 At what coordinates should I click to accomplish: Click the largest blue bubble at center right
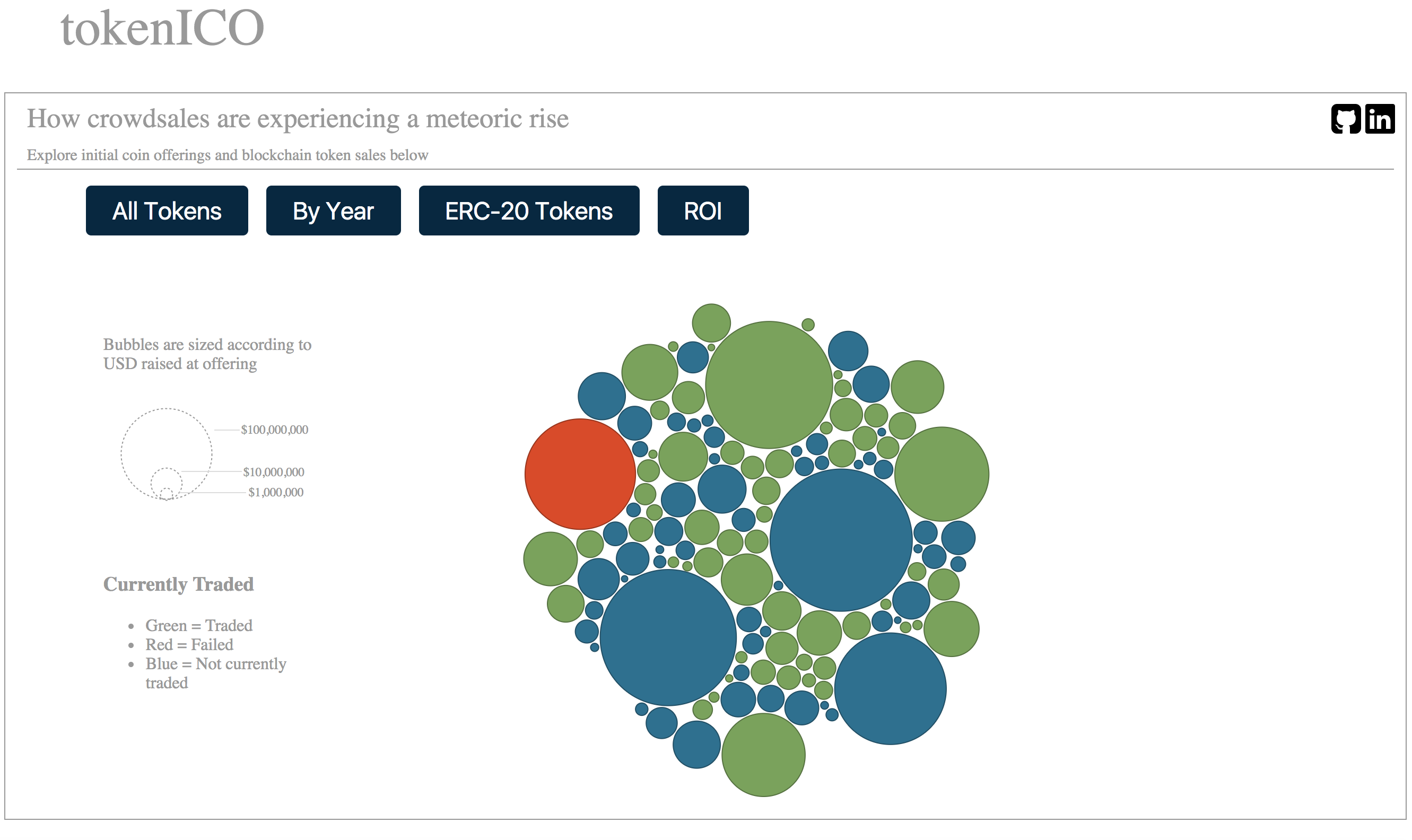point(841,540)
